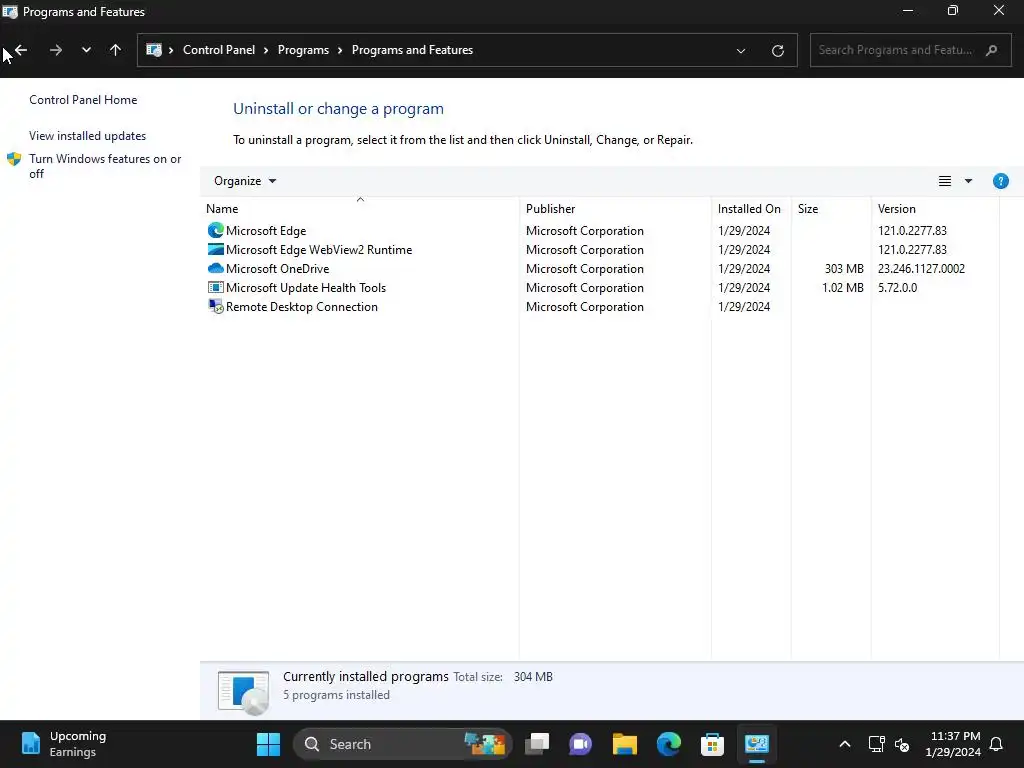Select Microsoft Update Health Tools entry
The height and width of the screenshot is (768, 1024).
click(600, 287)
